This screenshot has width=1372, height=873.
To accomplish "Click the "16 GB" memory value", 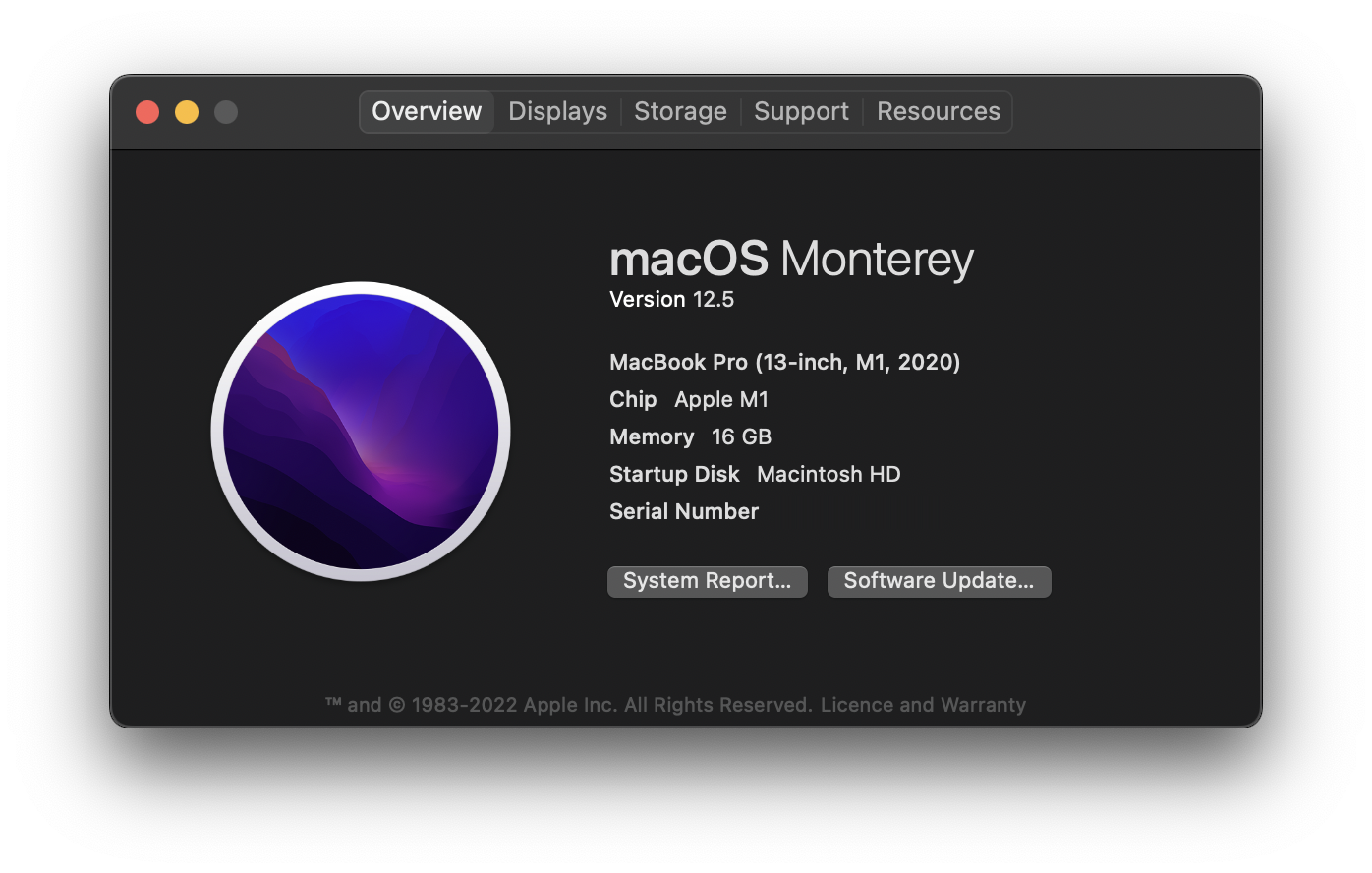I will coord(741,437).
